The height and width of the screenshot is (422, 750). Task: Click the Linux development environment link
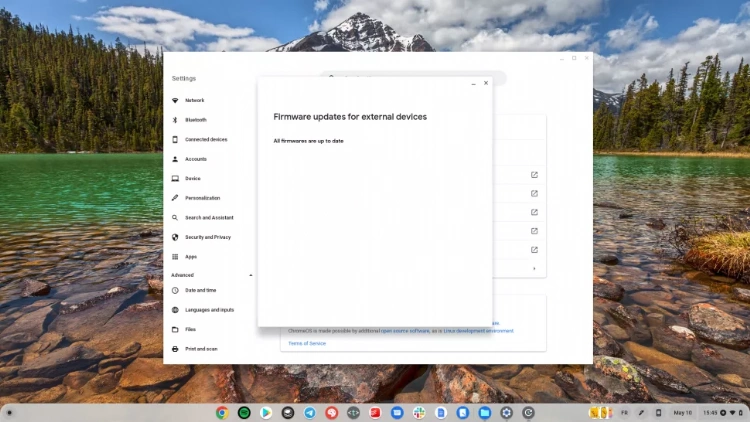(x=479, y=330)
